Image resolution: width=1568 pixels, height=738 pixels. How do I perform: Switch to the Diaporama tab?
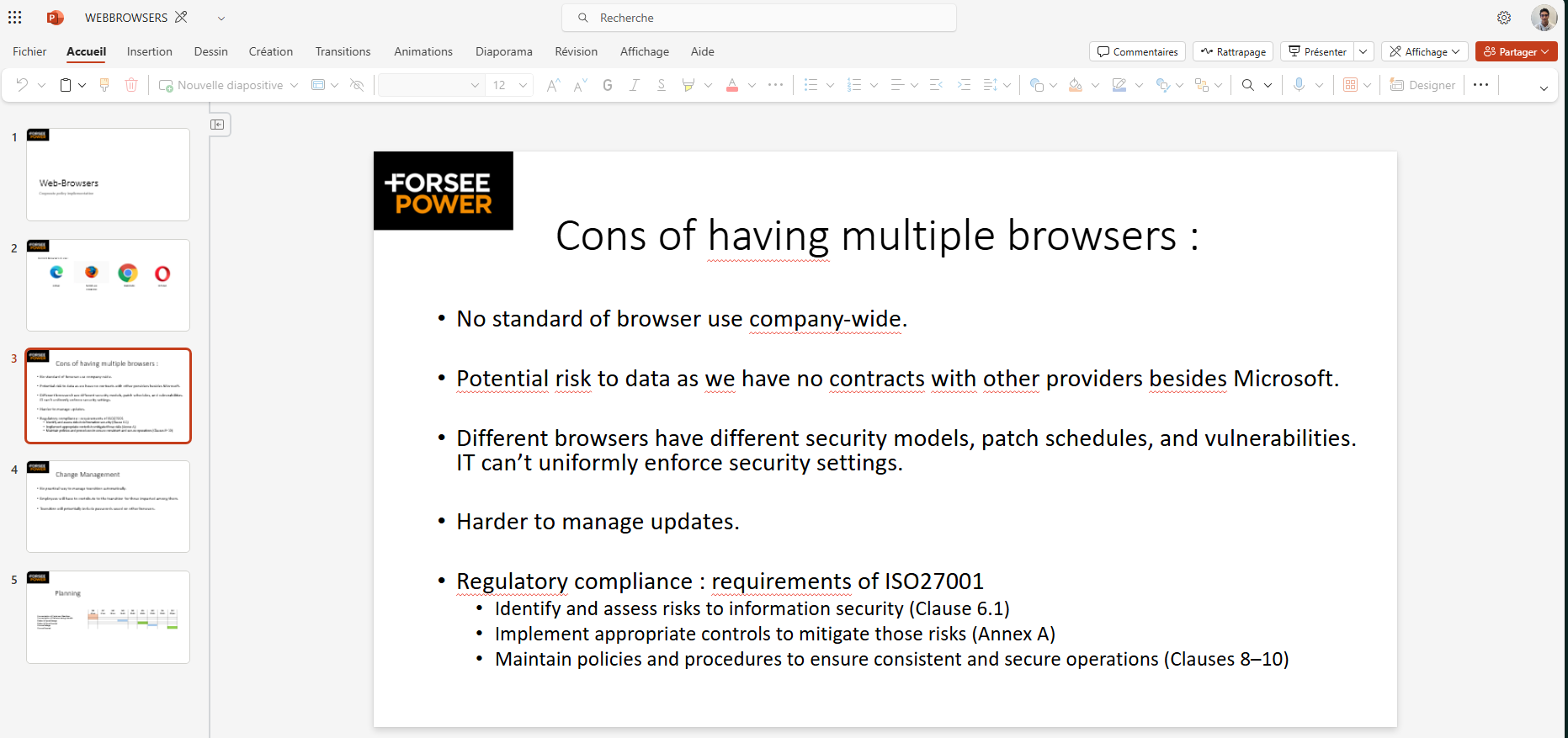click(503, 51)
